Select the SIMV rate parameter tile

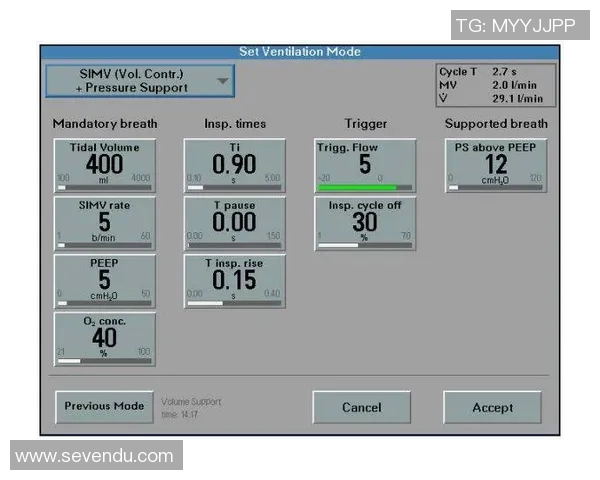click(x=104, y=222)
